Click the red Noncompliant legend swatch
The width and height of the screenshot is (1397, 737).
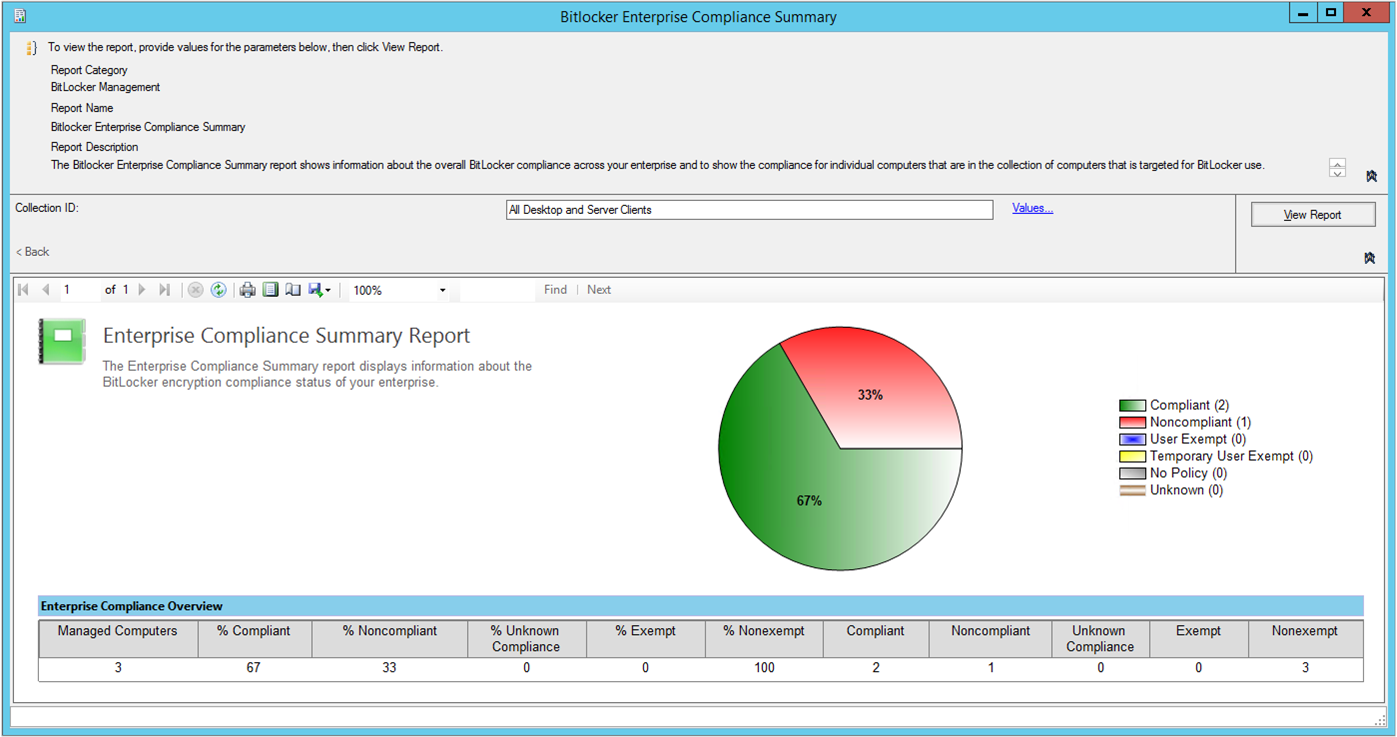1132,423
